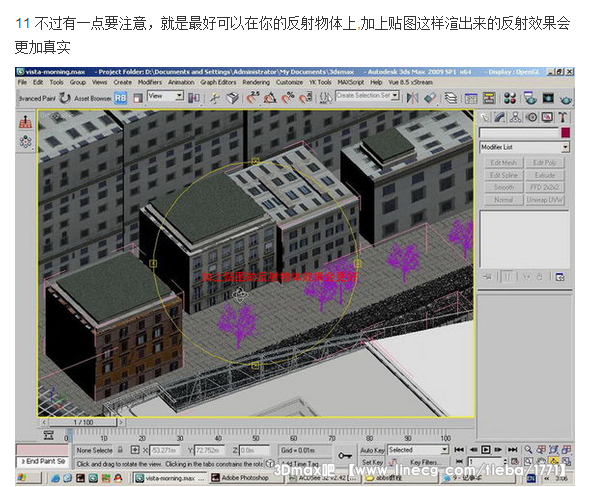Click the Set Key button
Screen dimensions: 595x487
[x=372, y=462]
